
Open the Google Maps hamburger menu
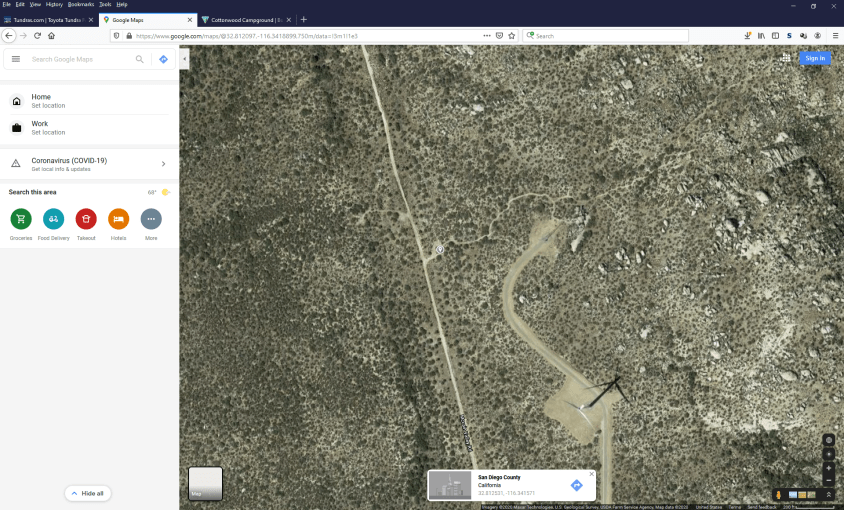(x=16, y=59)
